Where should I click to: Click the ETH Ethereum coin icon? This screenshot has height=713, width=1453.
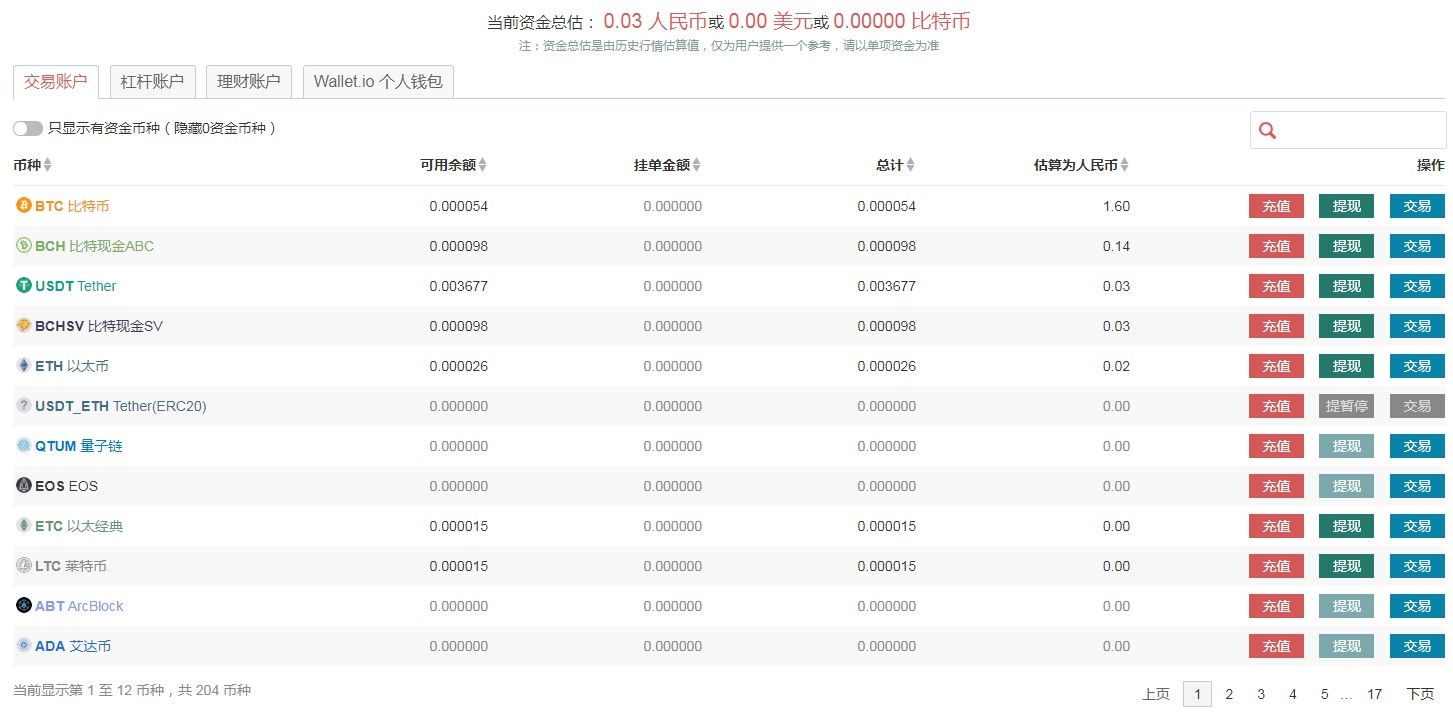click(24, 366)
